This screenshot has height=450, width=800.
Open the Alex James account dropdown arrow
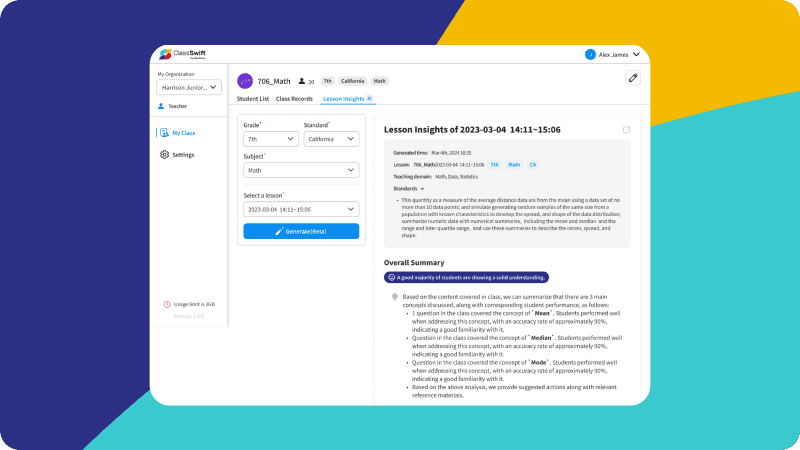point(636,55)
